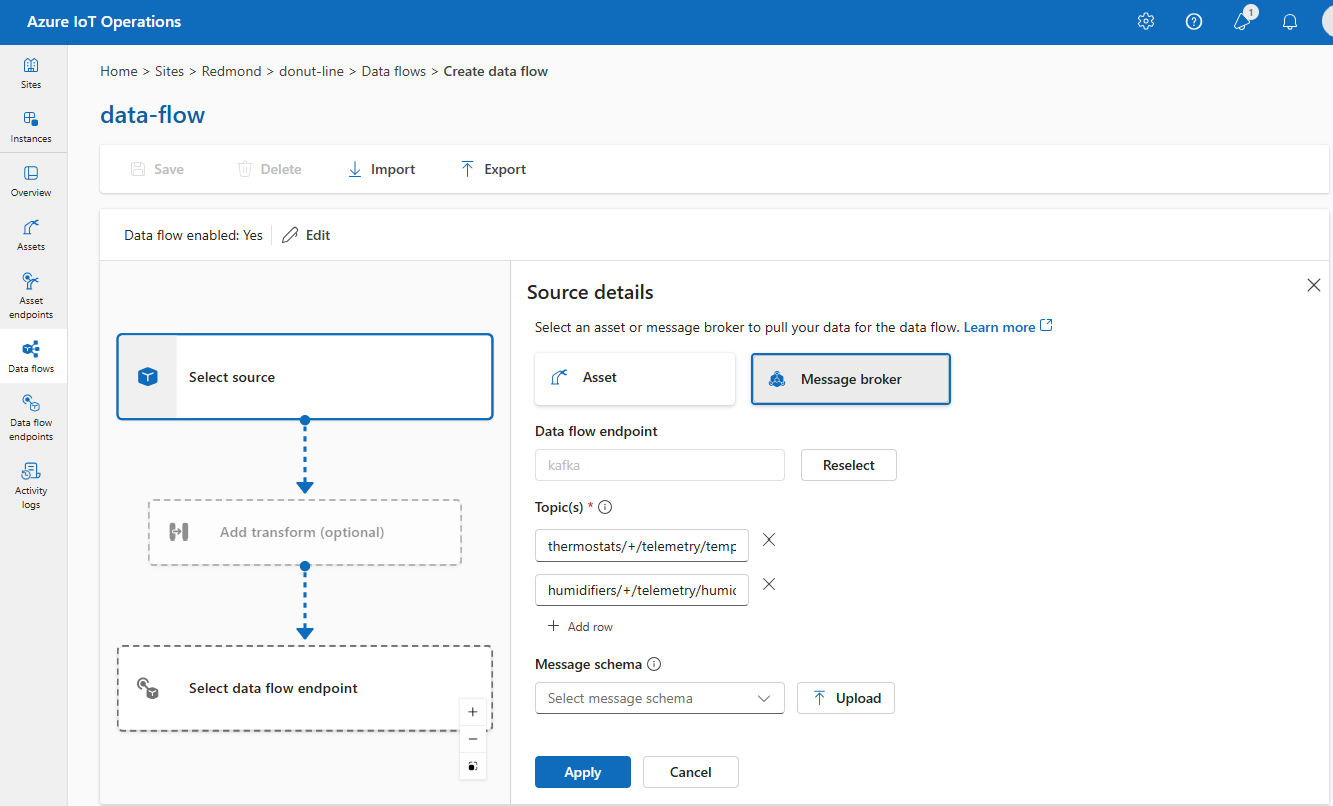Viewport: 1333px width, 806px height.
Task: Go to Home breadcrumb
Action: pos(119,71)
